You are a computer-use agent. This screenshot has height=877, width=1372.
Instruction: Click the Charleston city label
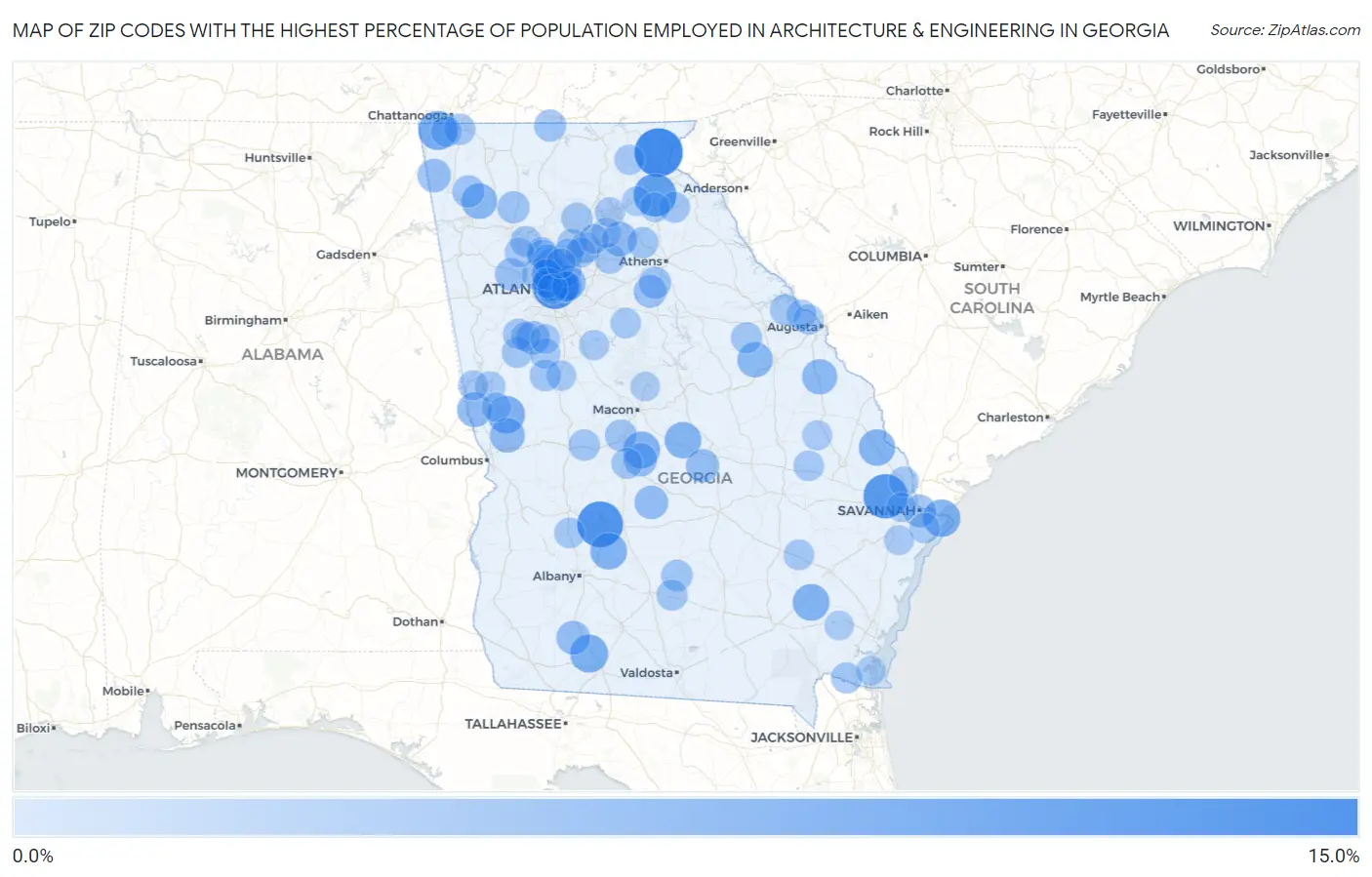[1011, 418]
